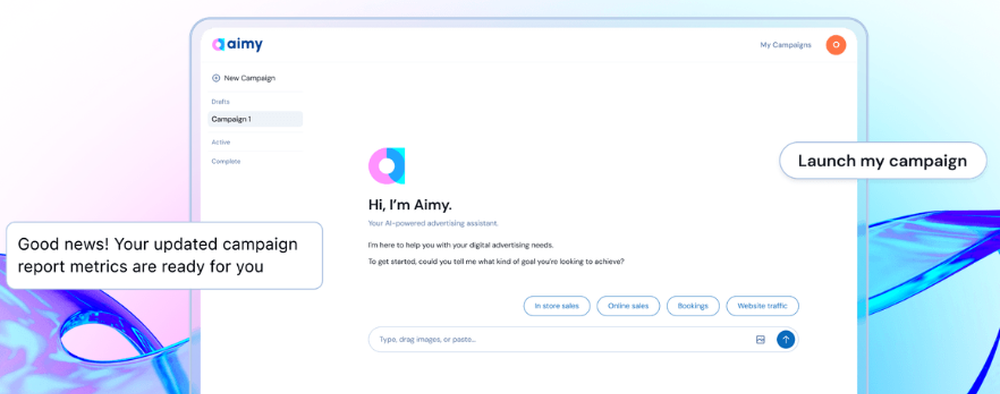
Task: Select Campaign 1 draft
Action: coord(255,119)
